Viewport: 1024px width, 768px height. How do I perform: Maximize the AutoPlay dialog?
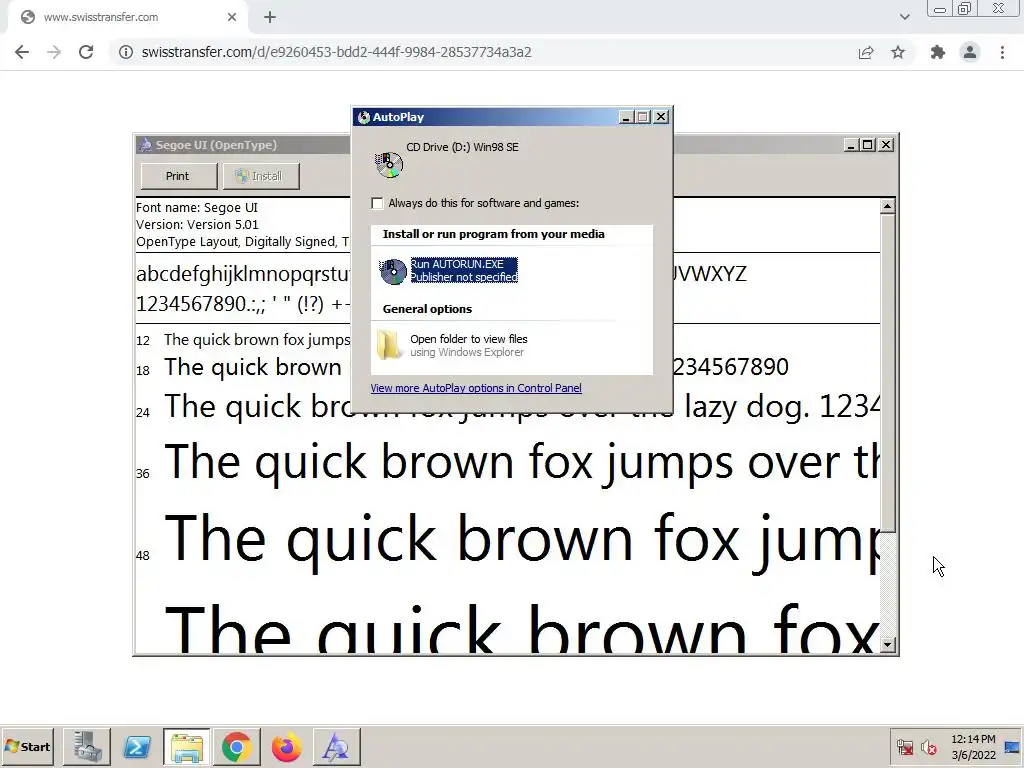643,117
